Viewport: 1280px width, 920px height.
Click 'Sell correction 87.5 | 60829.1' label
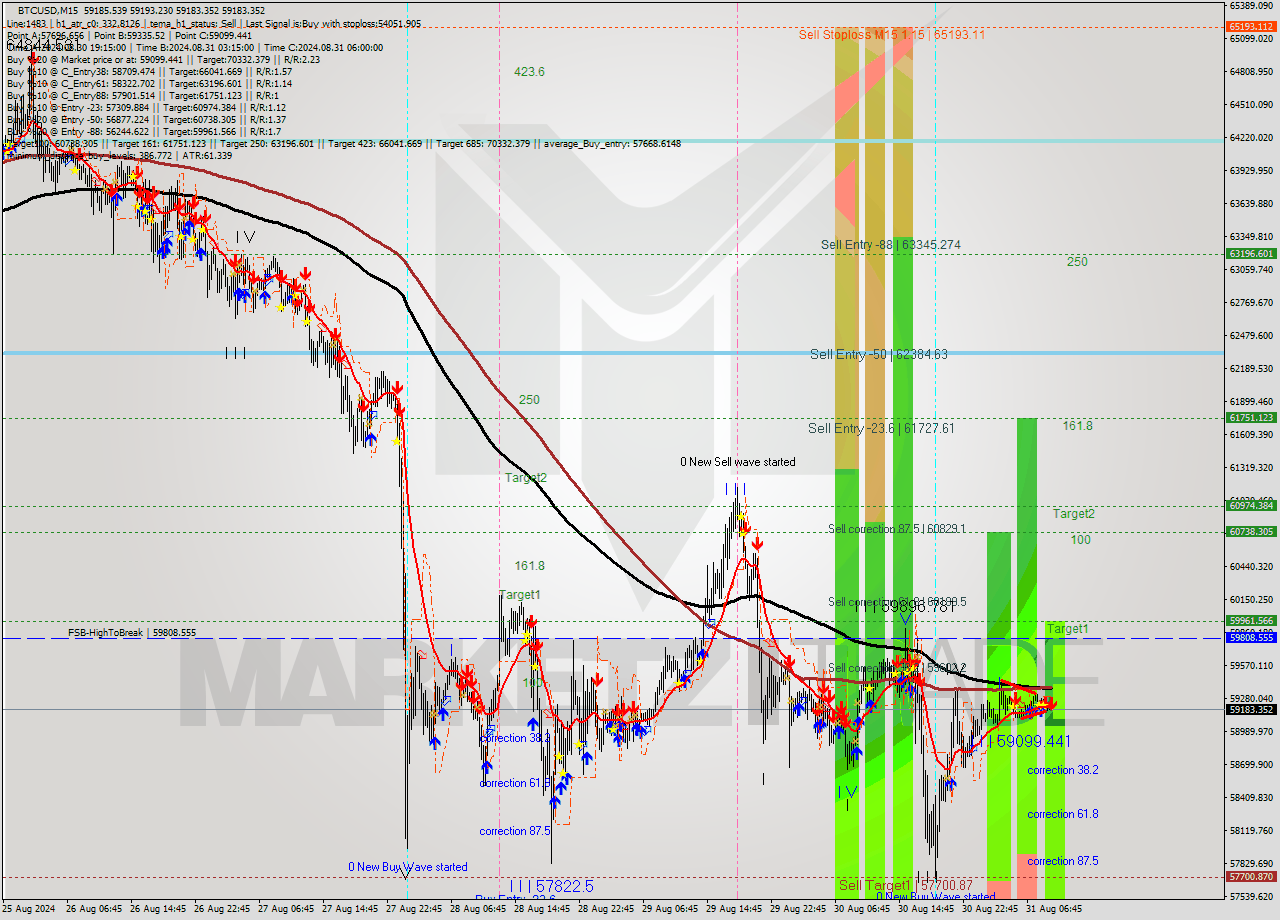[x=897, y=528]
